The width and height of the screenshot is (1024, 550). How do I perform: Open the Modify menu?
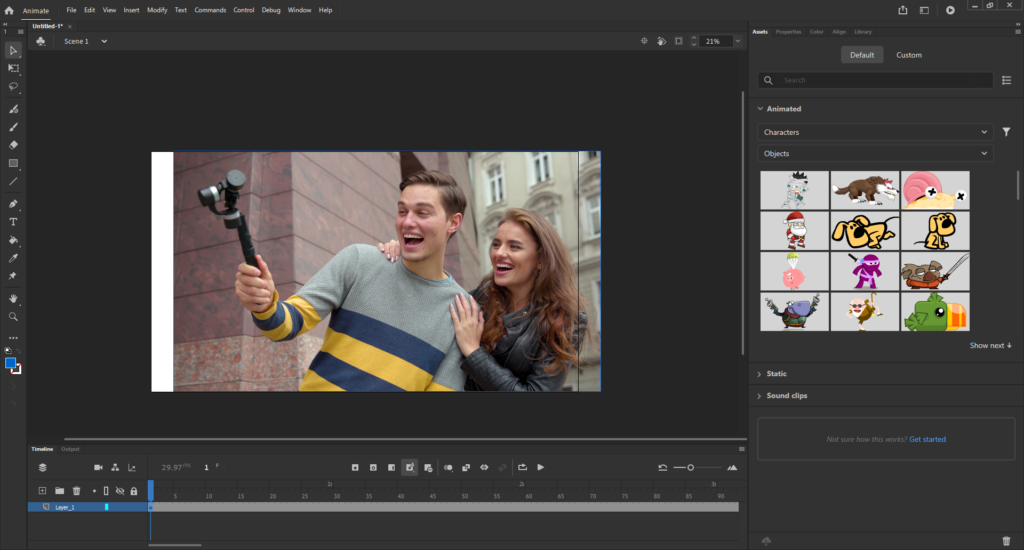[x=157, y=10]
